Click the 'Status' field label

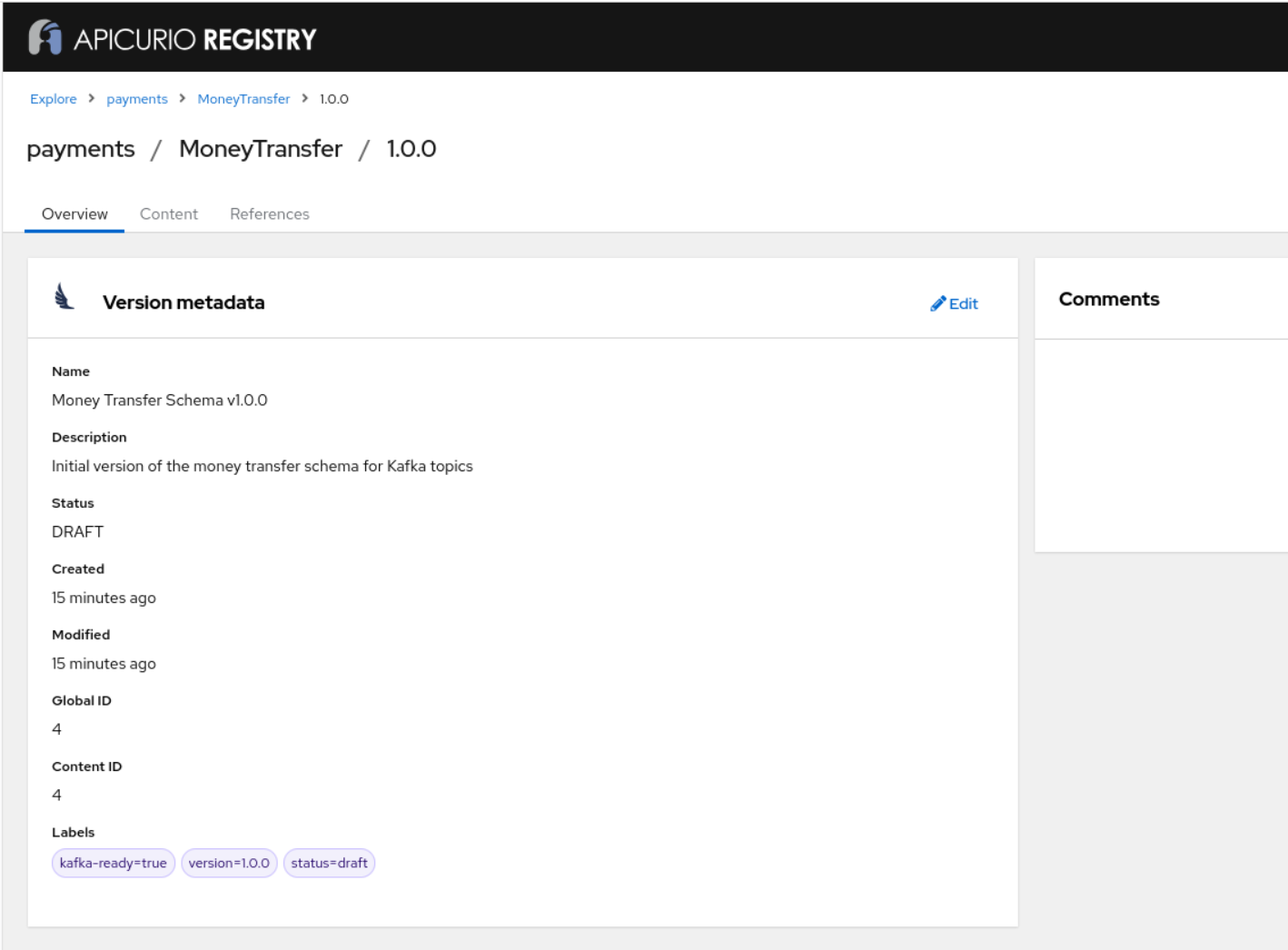[x=73, y=503]
